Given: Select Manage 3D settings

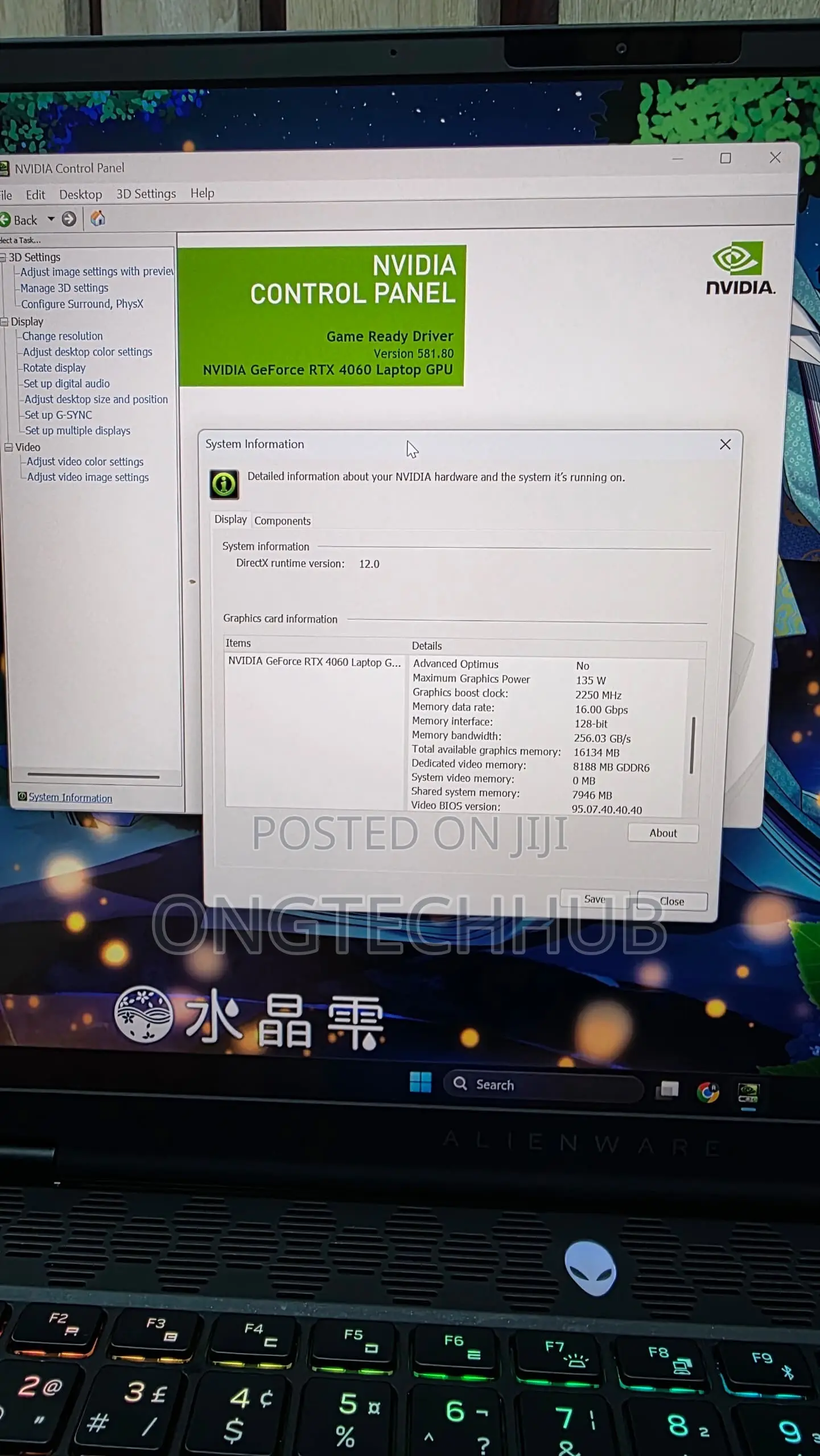Looking at the screenshot, I should pos(64,288).
